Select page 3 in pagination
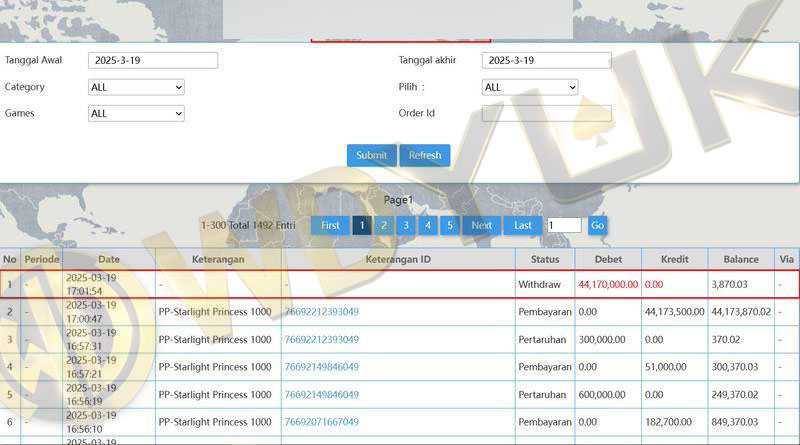The width and height of the screenshot is (800, 445). coord(406,226)
